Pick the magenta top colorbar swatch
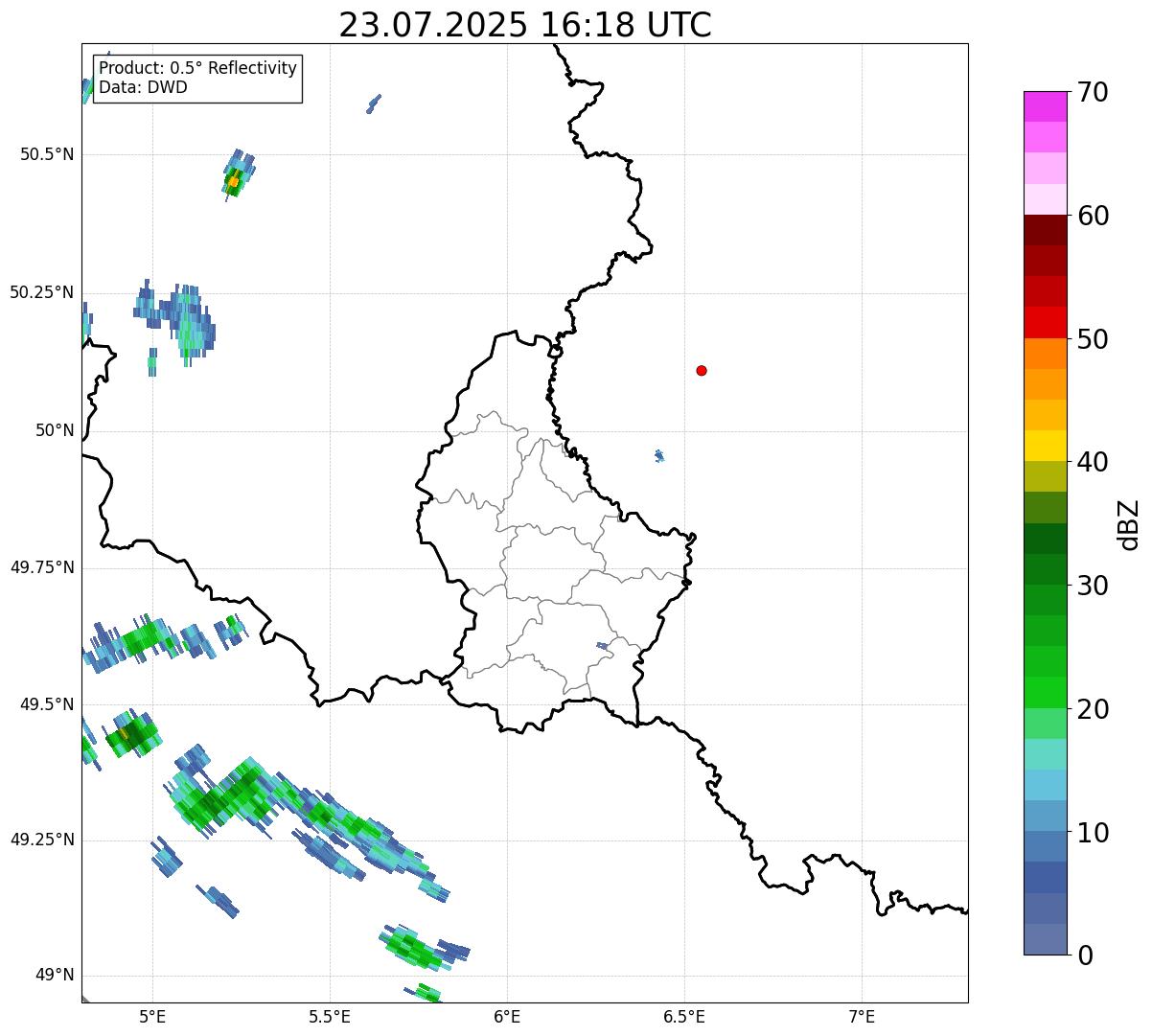This screenshot has width=1152, height=1036. (x=1045, y=106)
